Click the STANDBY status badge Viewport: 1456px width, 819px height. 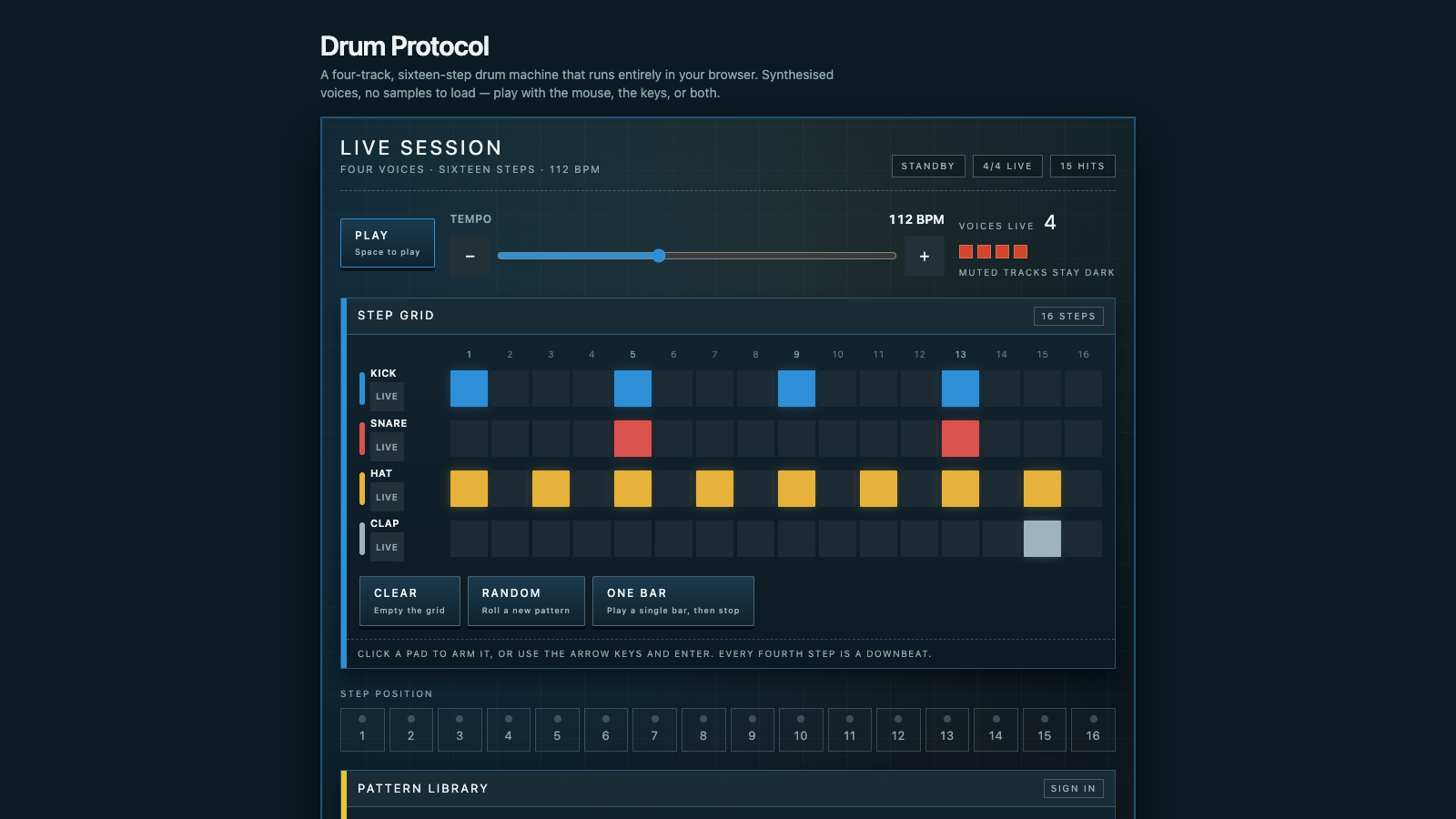[928, 166]
